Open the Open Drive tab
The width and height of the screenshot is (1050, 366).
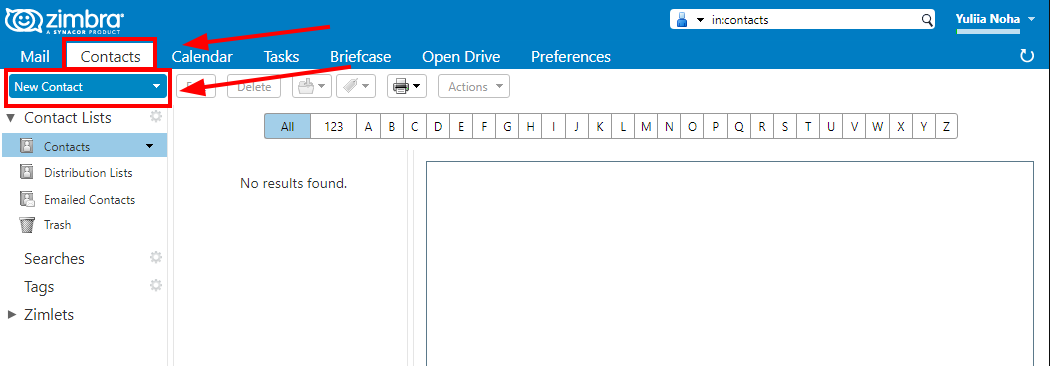click(461, 57)
